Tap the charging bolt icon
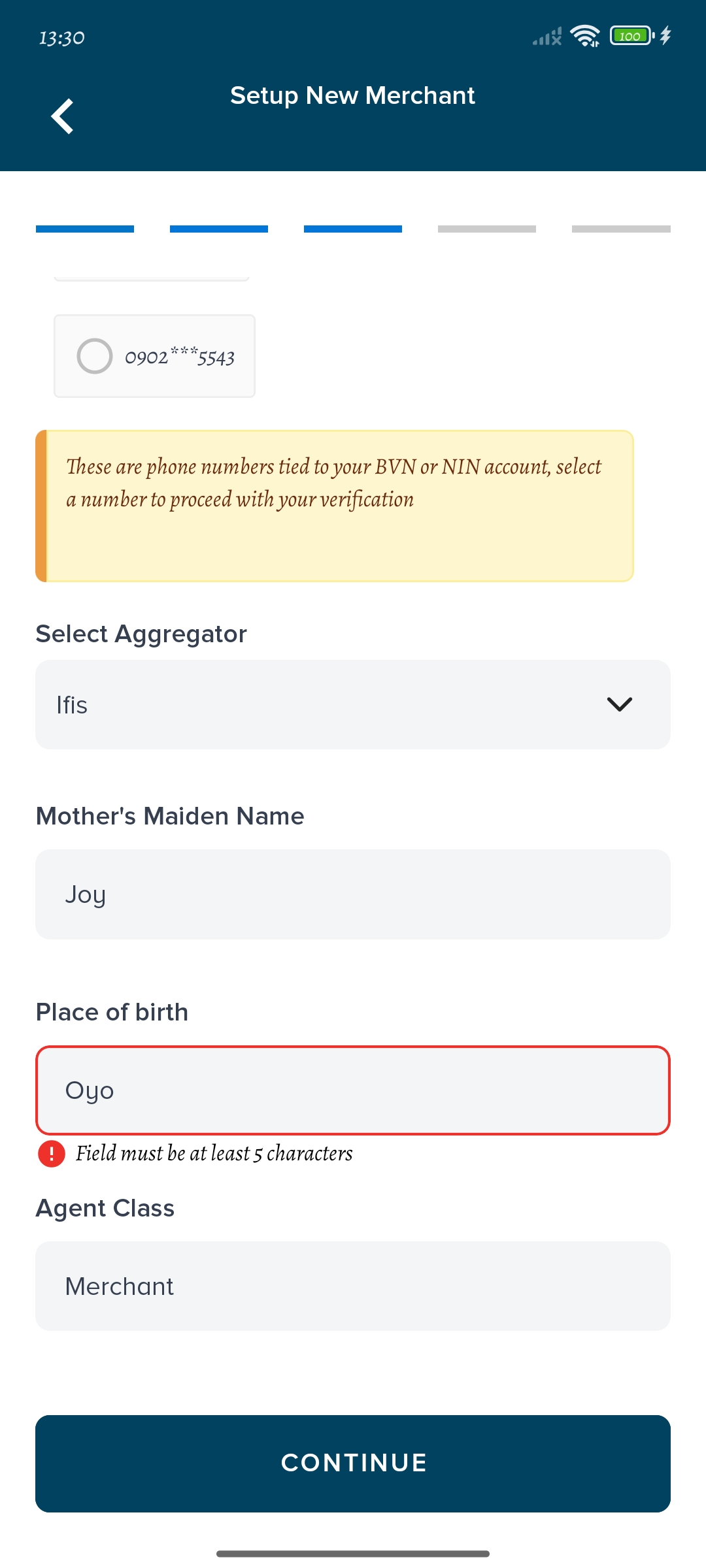This screenshot has height=1568, width=706. click(x=665, y=35)
